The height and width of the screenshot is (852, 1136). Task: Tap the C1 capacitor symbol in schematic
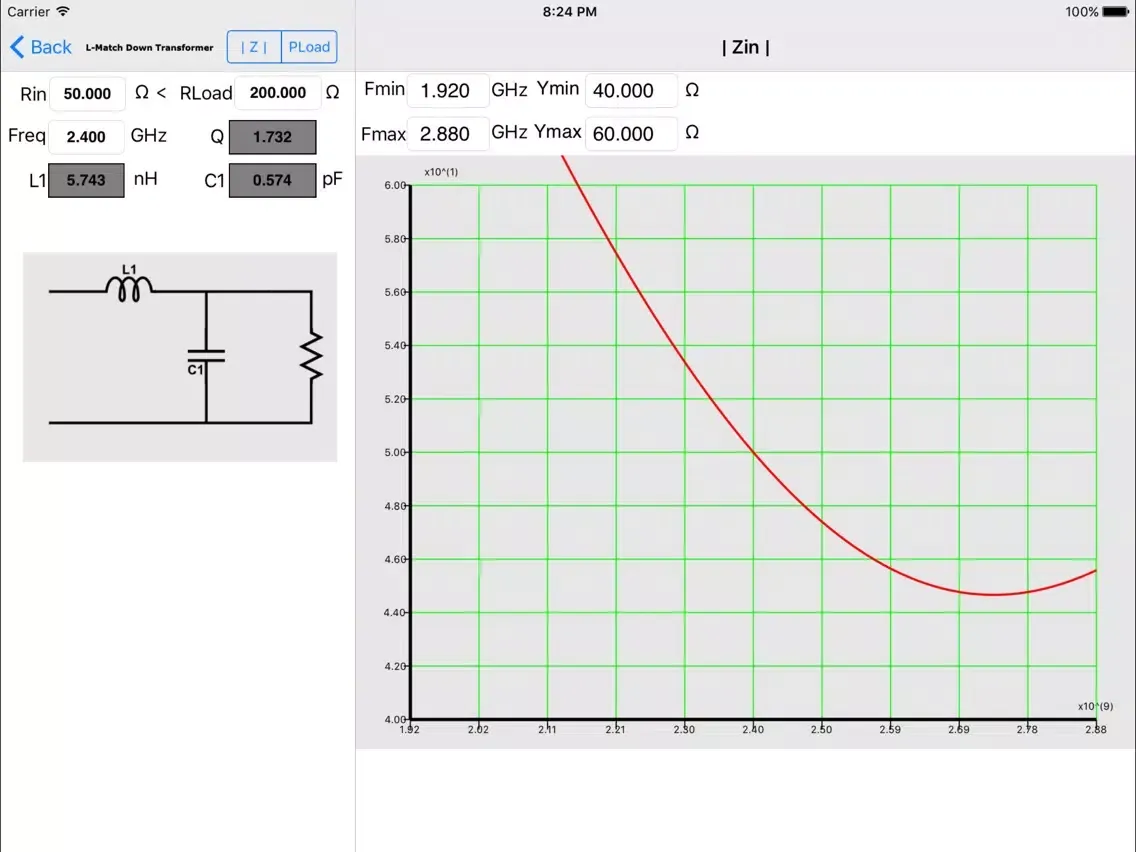(206, 358)
